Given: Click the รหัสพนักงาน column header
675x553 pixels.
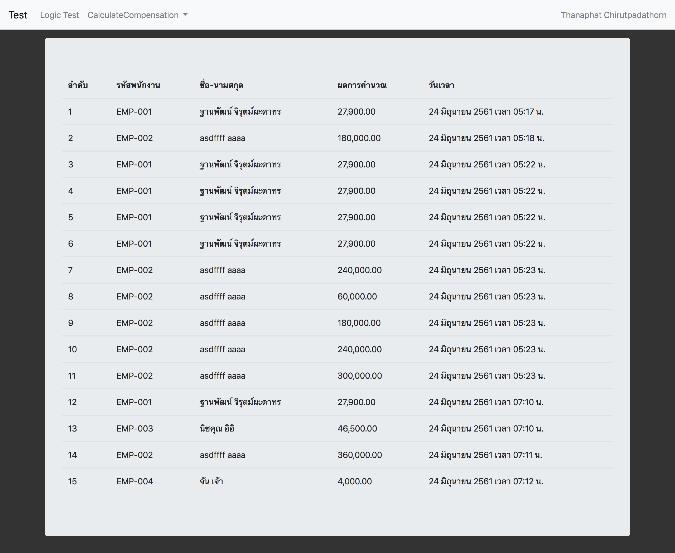Looking at the screenshot, I should 138,85.
